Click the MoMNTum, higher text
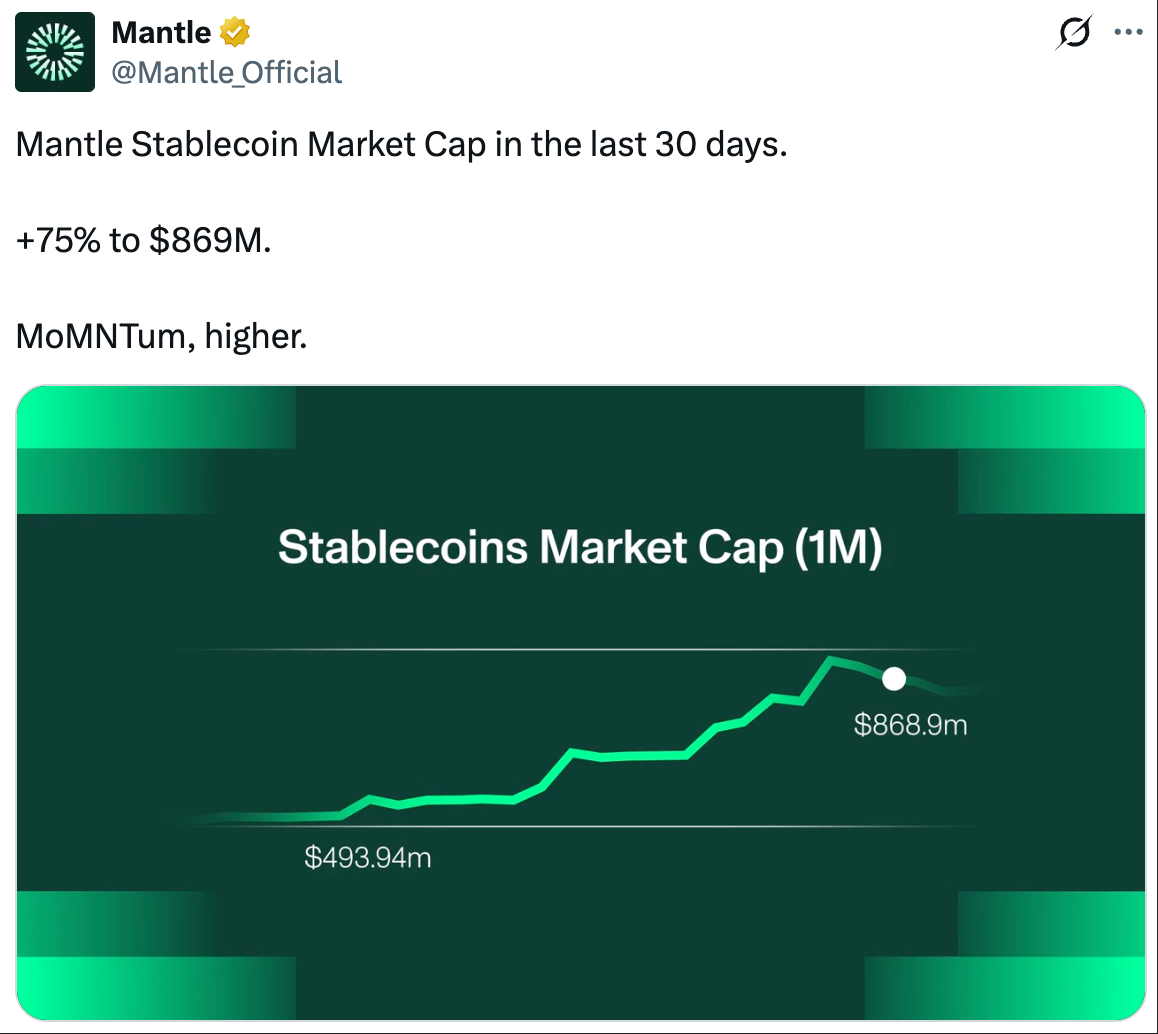This screenshot has width=1158, height=1034. pos(161,337)
